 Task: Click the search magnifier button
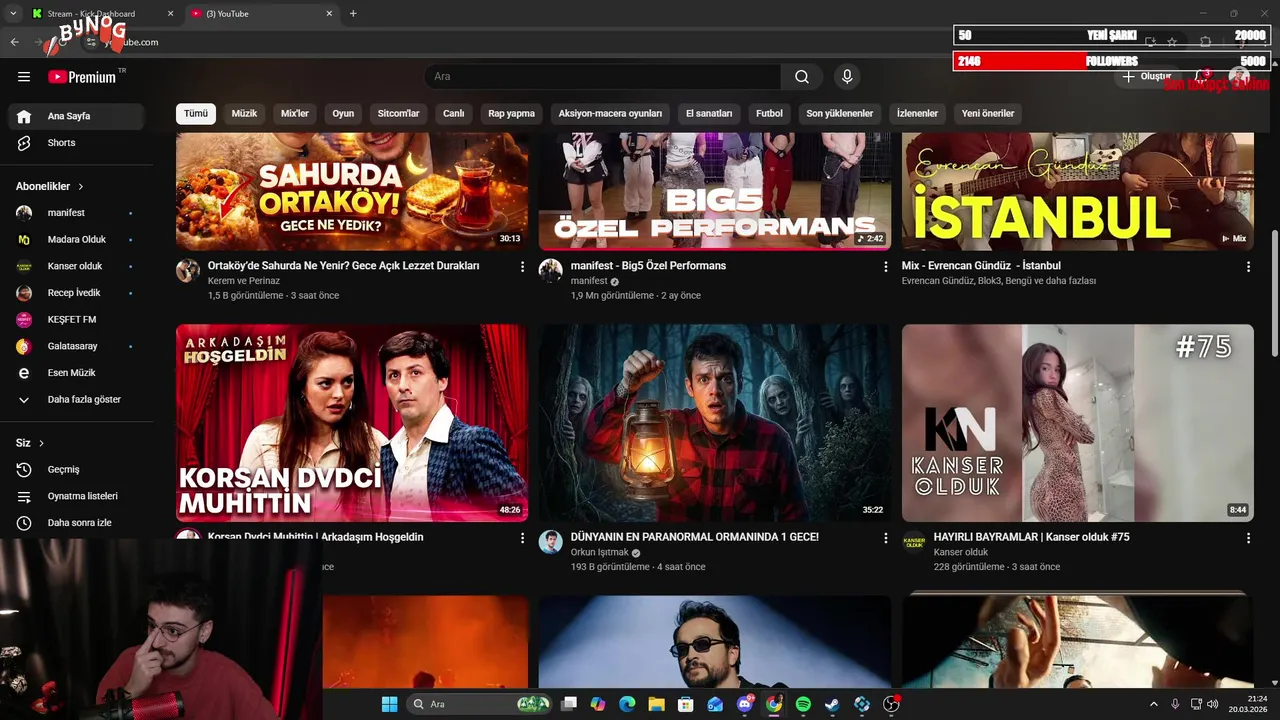802,77
